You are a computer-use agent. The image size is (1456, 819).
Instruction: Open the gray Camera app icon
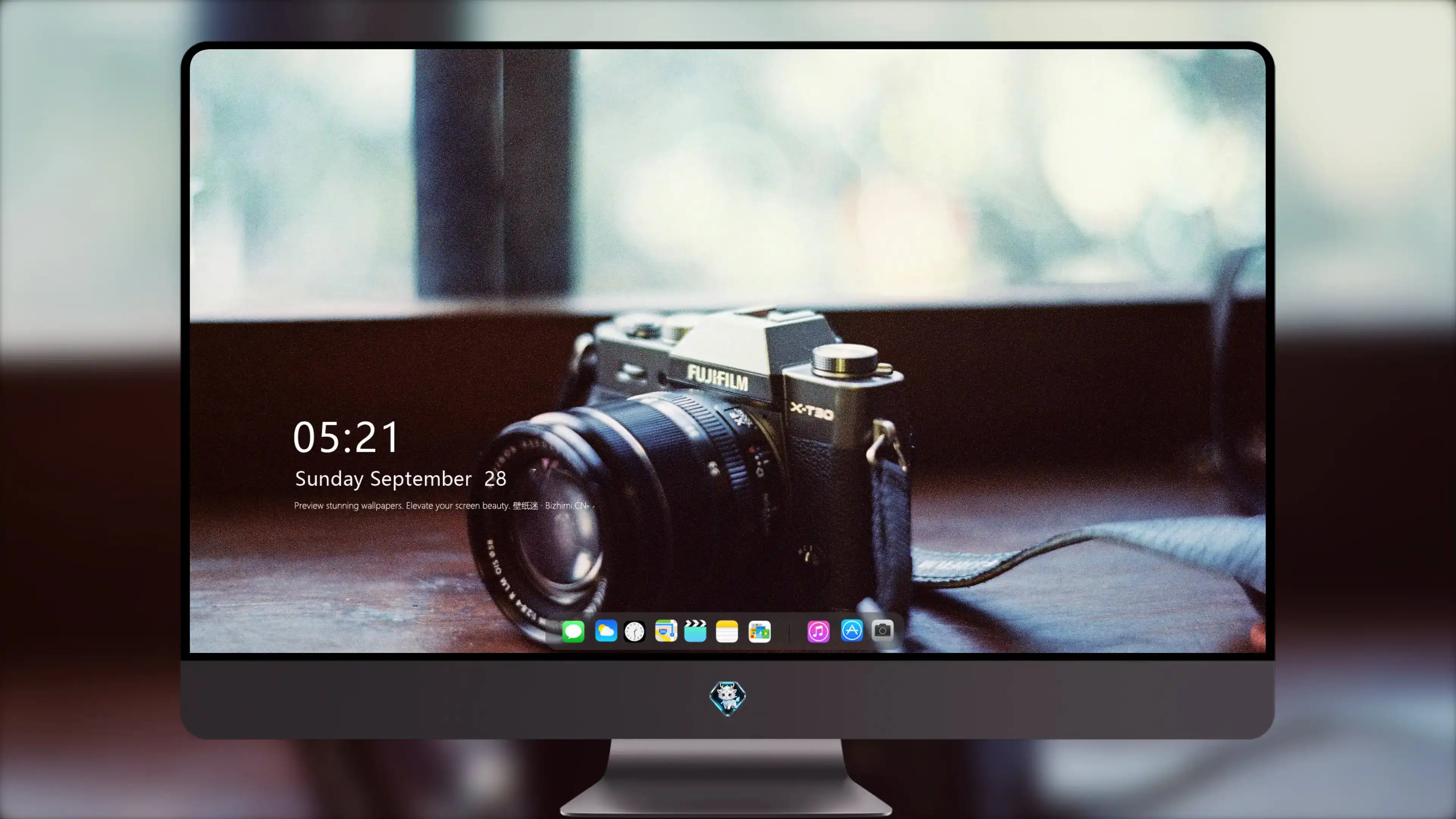[x=882, y=630]
